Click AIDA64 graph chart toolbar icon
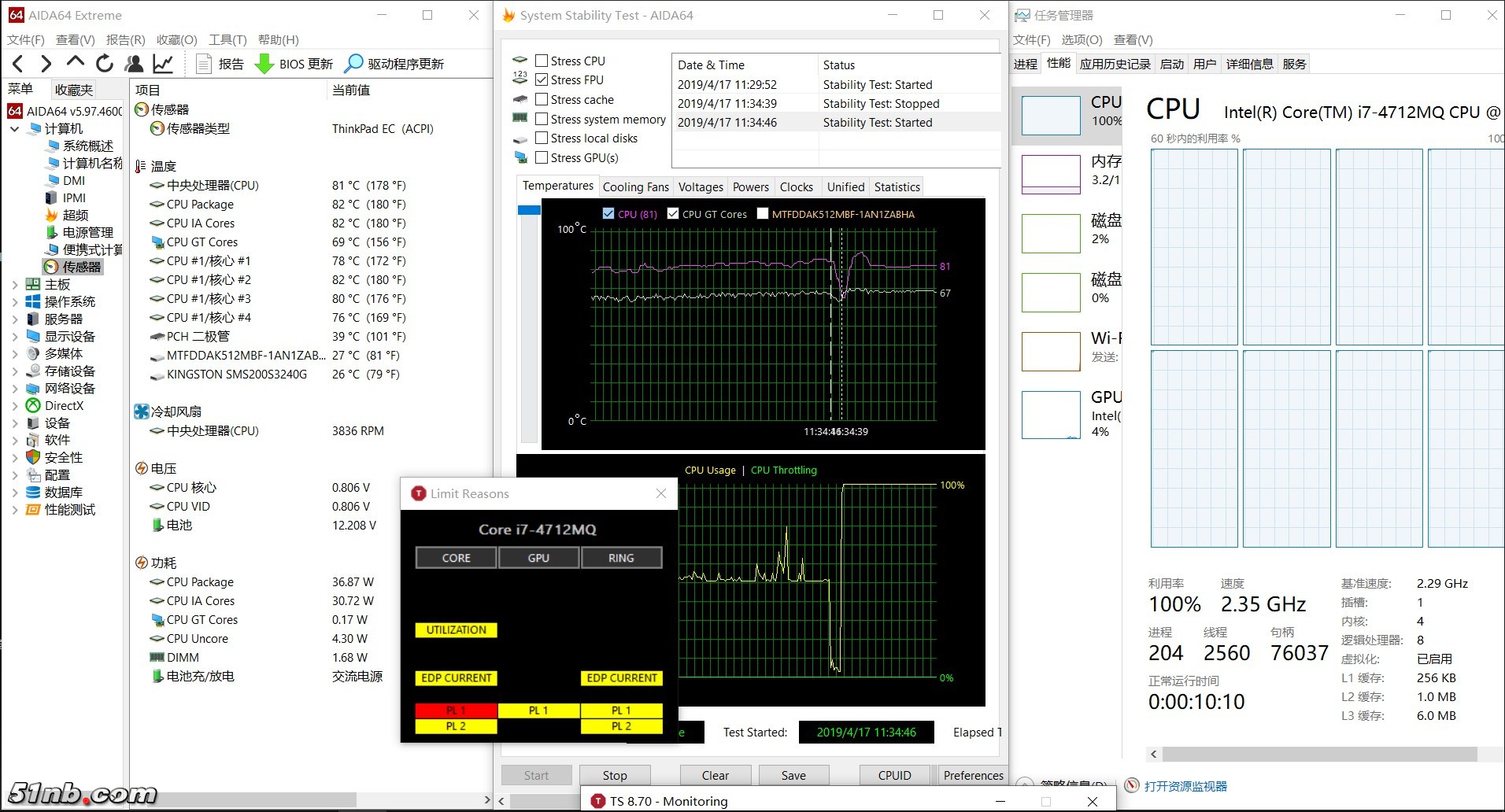1505x812 pixels. (x=163, y=64)
